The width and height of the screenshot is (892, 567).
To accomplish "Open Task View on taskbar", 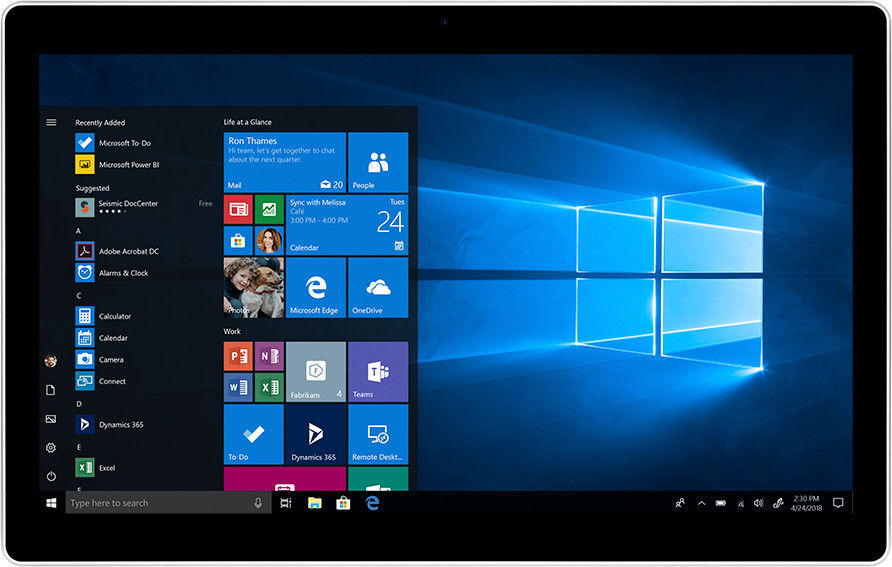I will coord(286,503).
